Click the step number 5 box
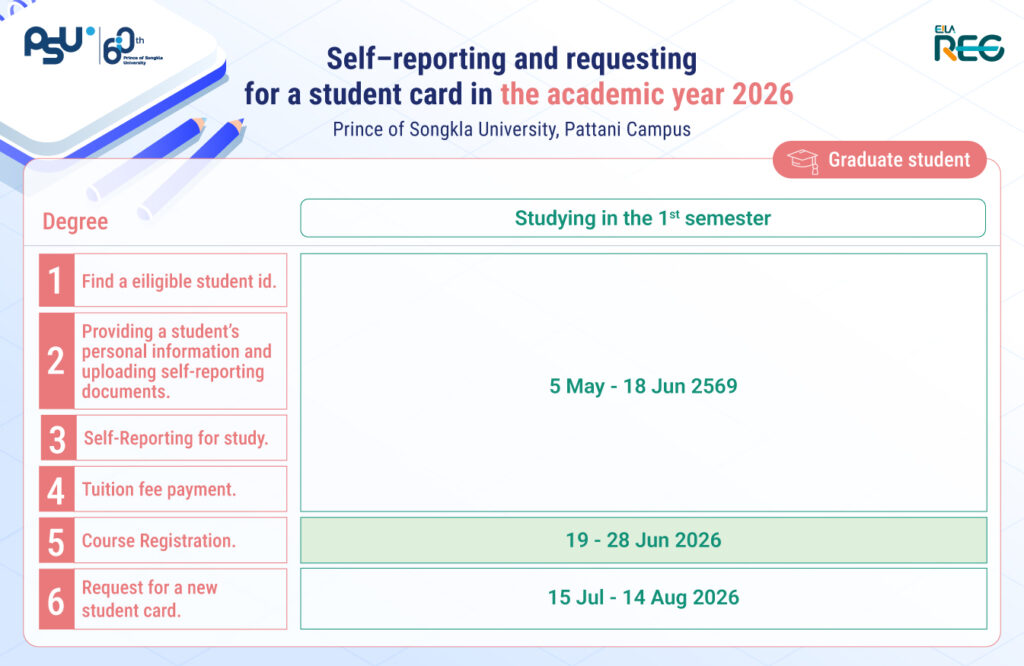Screen dimensions: 1024x666 [x=56, y=541]
